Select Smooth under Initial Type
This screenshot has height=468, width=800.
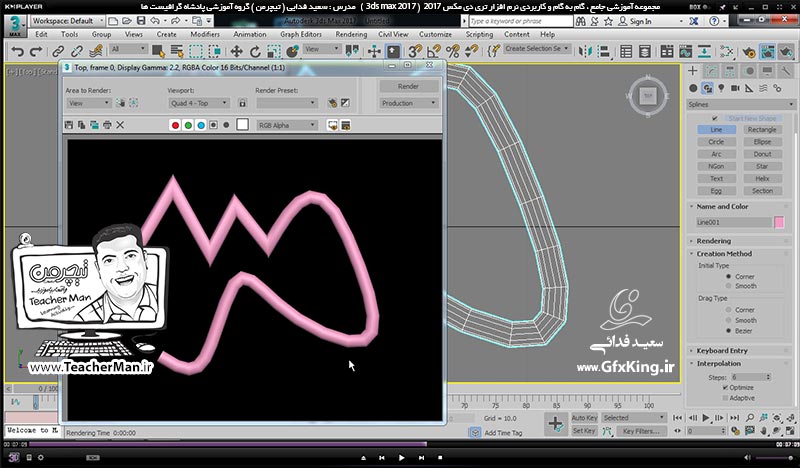729,286
